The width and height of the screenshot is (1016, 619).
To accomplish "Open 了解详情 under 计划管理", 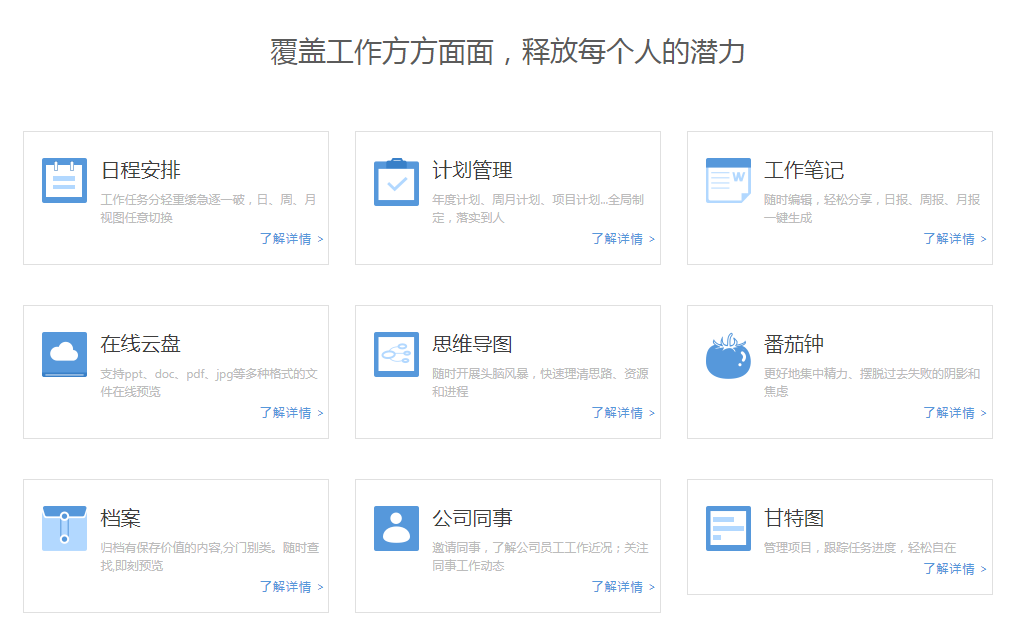I will [624, 239].
